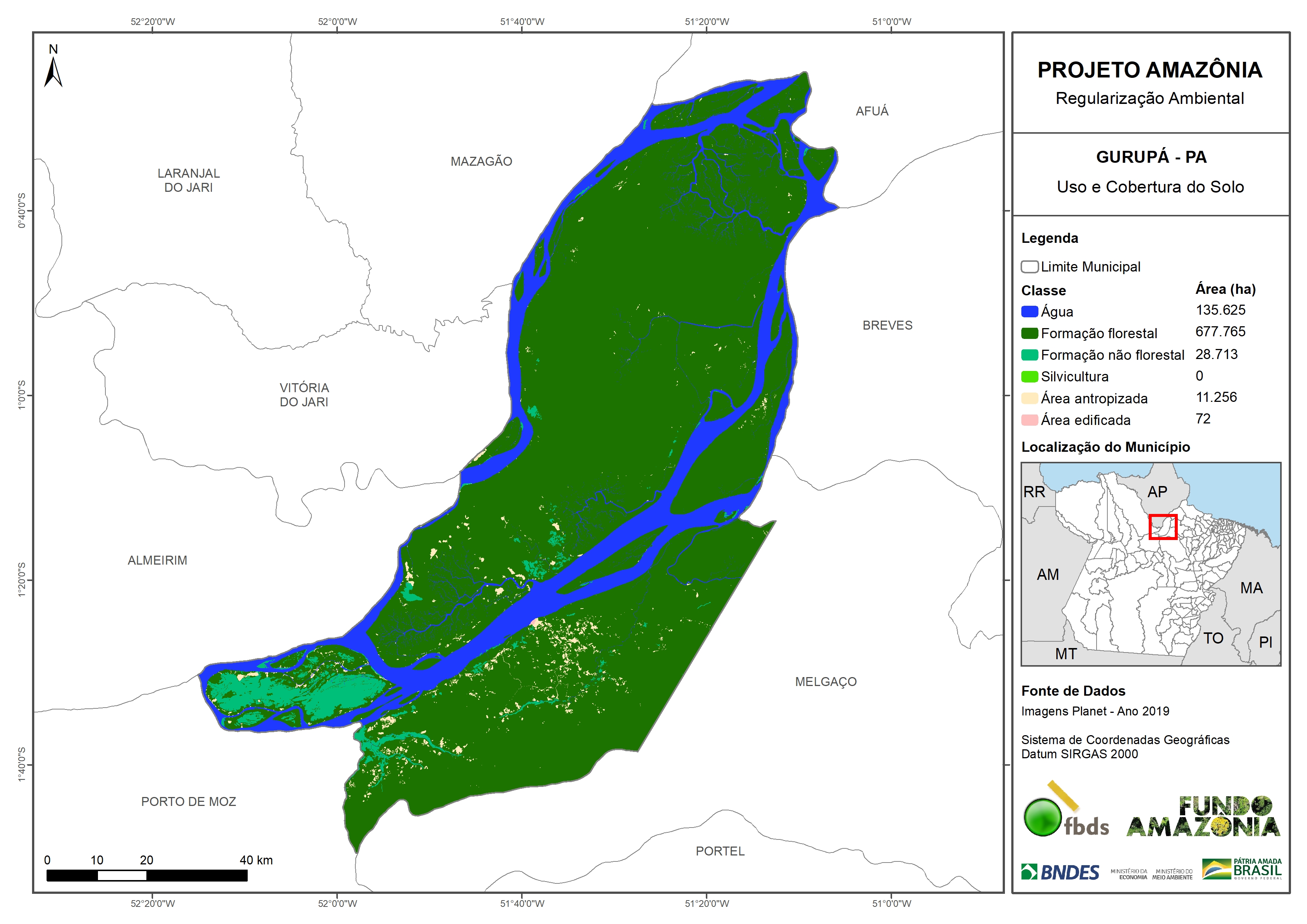Click the VITÓRIA DO JARI map label

(x=304, y=394)
